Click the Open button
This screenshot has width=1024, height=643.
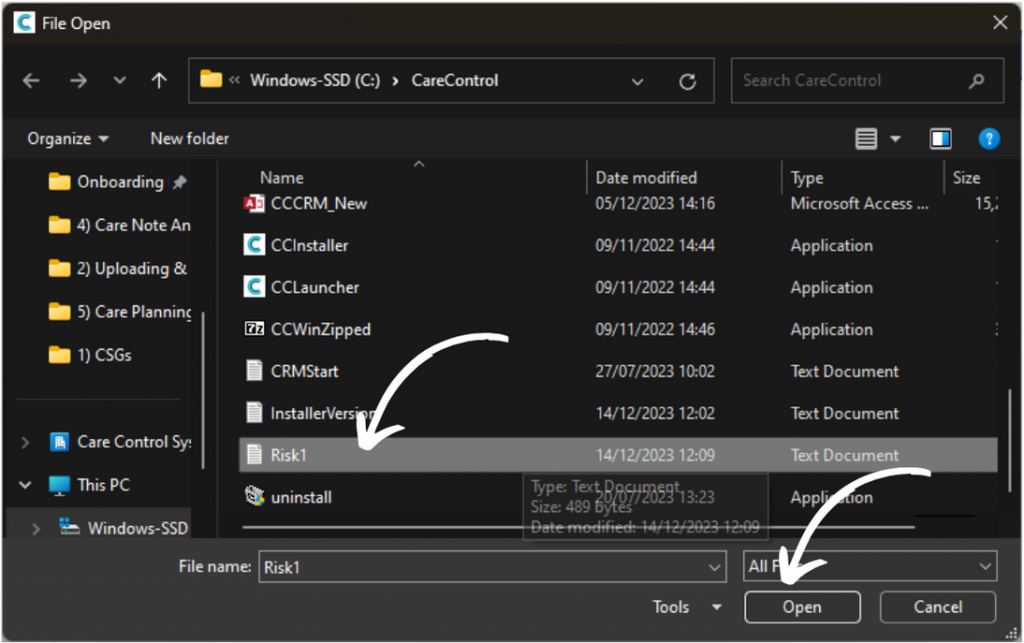[802, 607]
